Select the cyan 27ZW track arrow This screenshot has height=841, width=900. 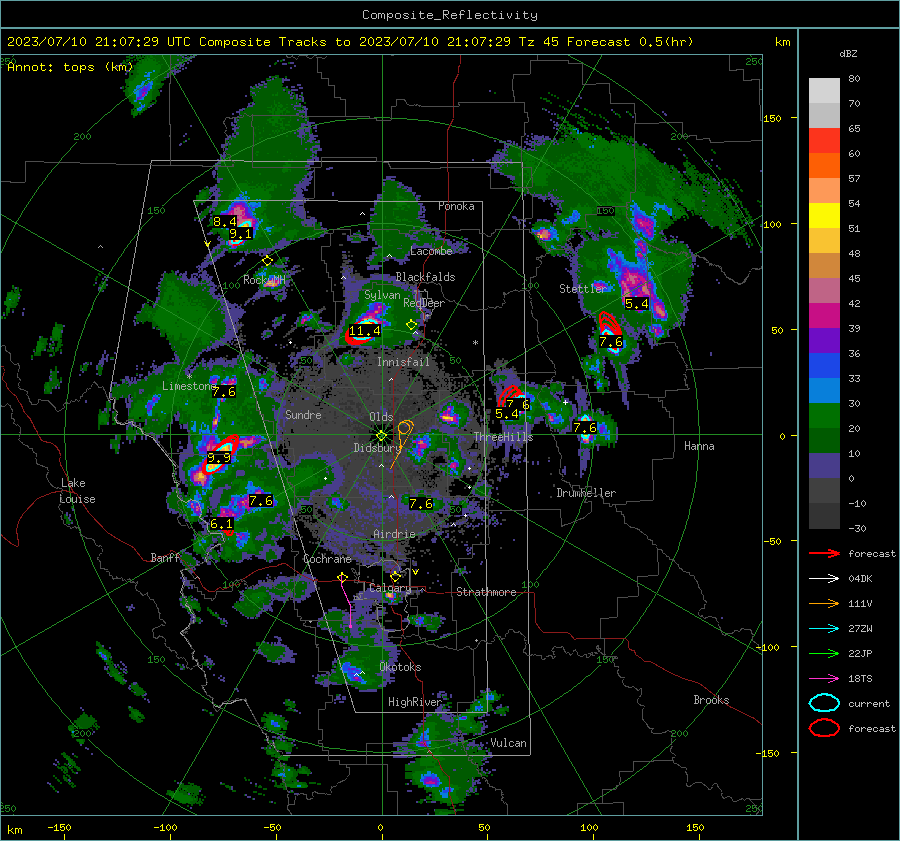coord(824,629)
